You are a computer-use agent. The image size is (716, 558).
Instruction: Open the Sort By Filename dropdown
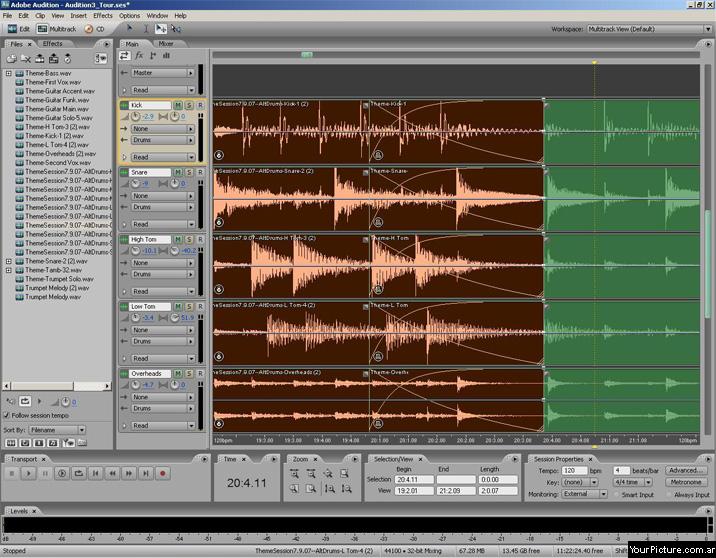57,430
